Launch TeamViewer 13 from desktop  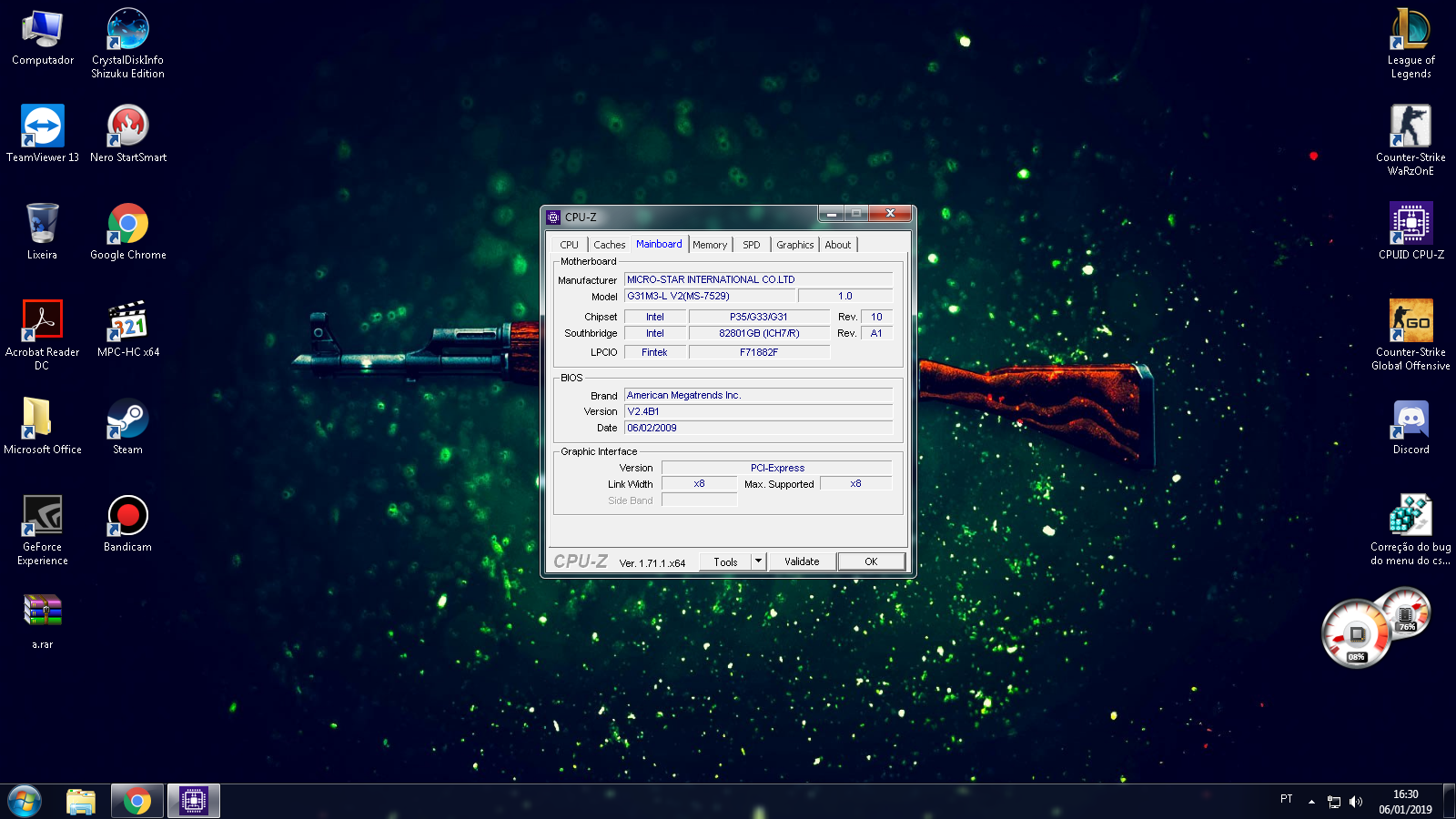(x=42, y=135)
